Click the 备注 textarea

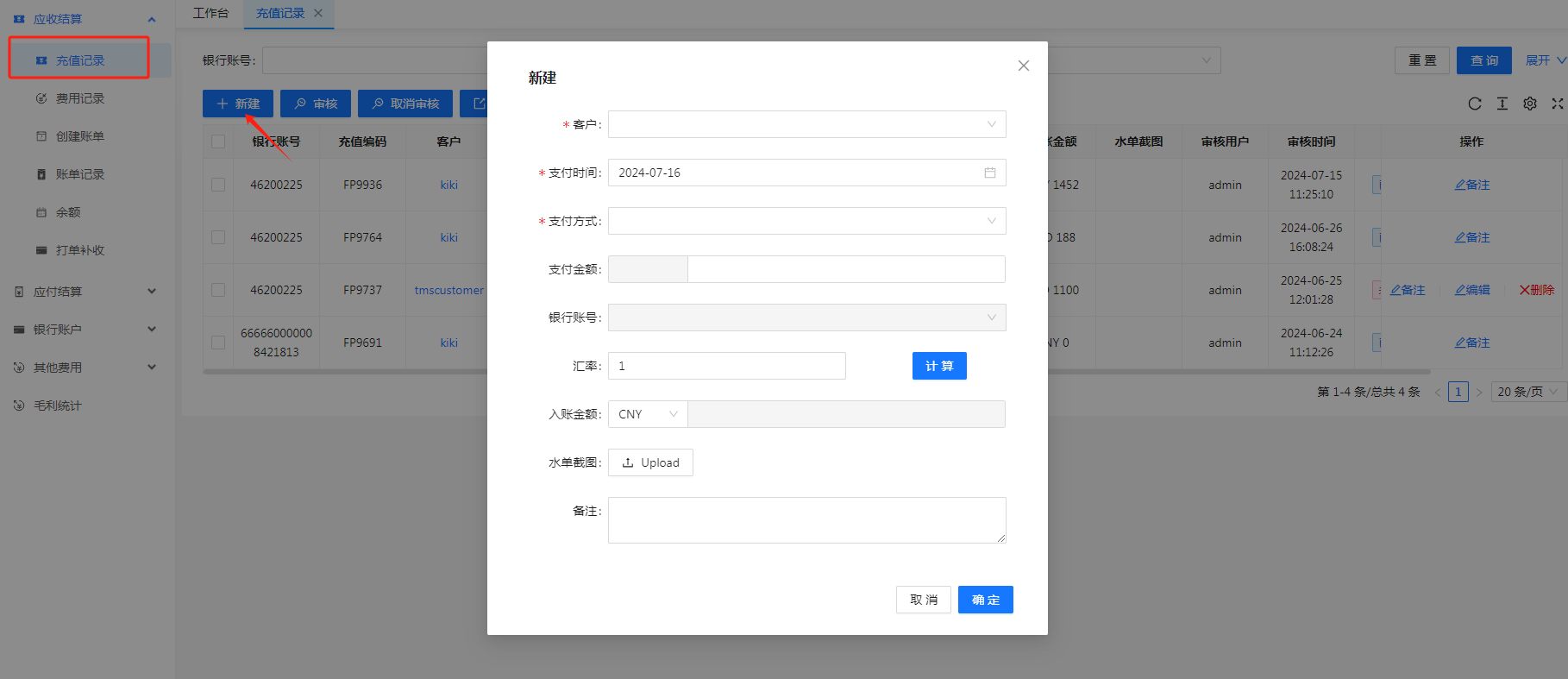pos(806,520)
